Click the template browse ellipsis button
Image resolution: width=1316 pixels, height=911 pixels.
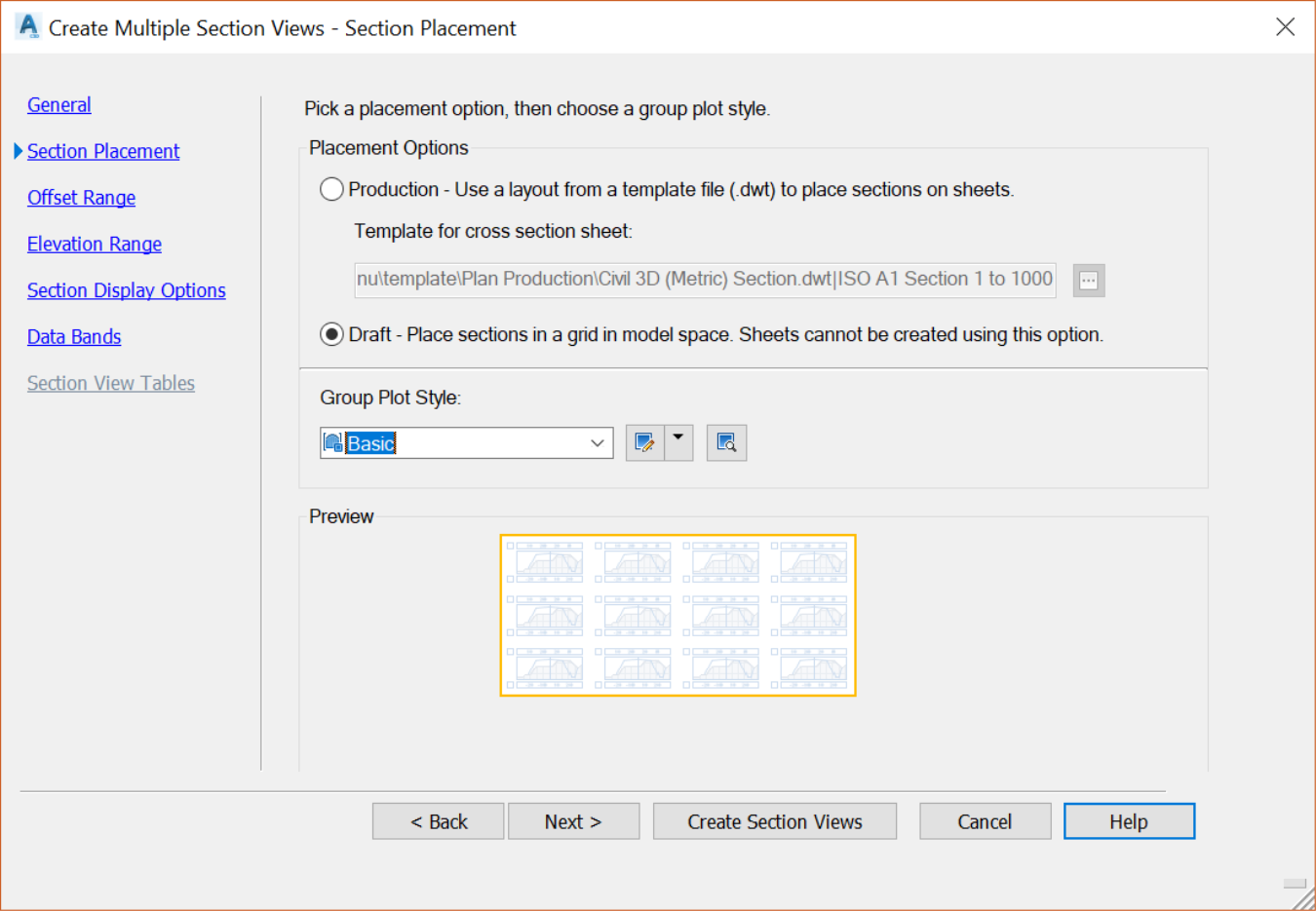1089,281
